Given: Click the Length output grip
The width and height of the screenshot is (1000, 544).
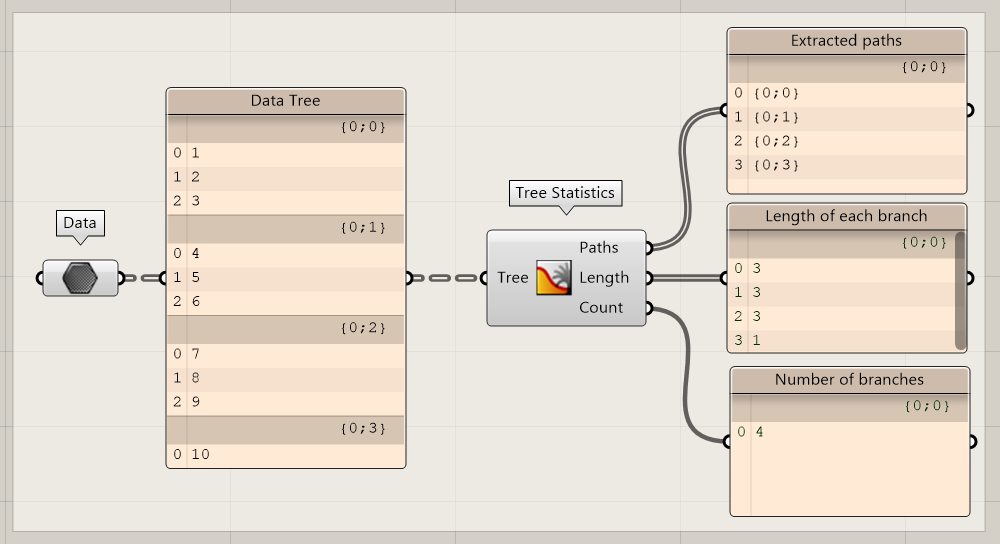Looking at the screenshot, I should [648, 278].
